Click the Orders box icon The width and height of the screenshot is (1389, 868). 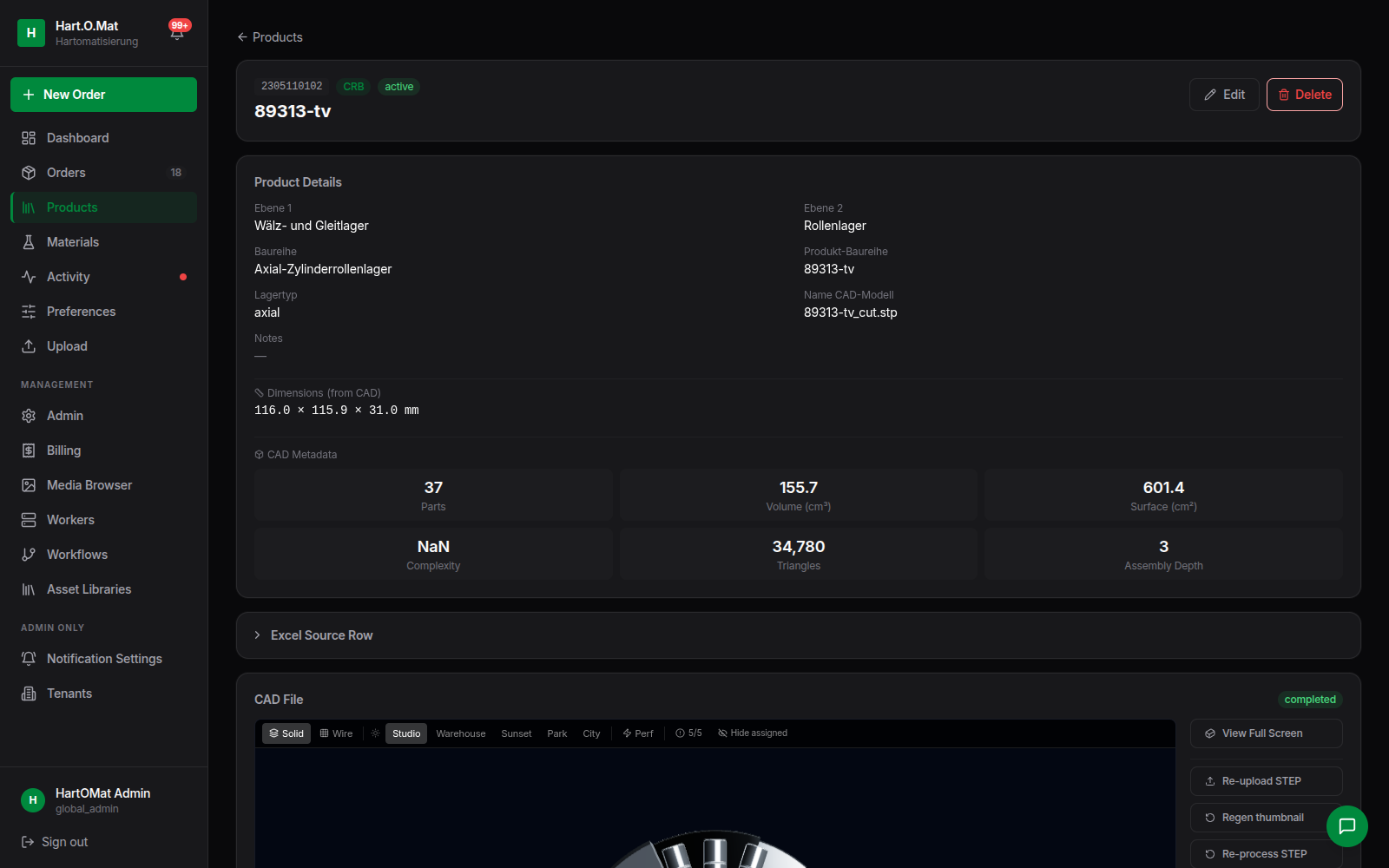click(x=29, y=173)
